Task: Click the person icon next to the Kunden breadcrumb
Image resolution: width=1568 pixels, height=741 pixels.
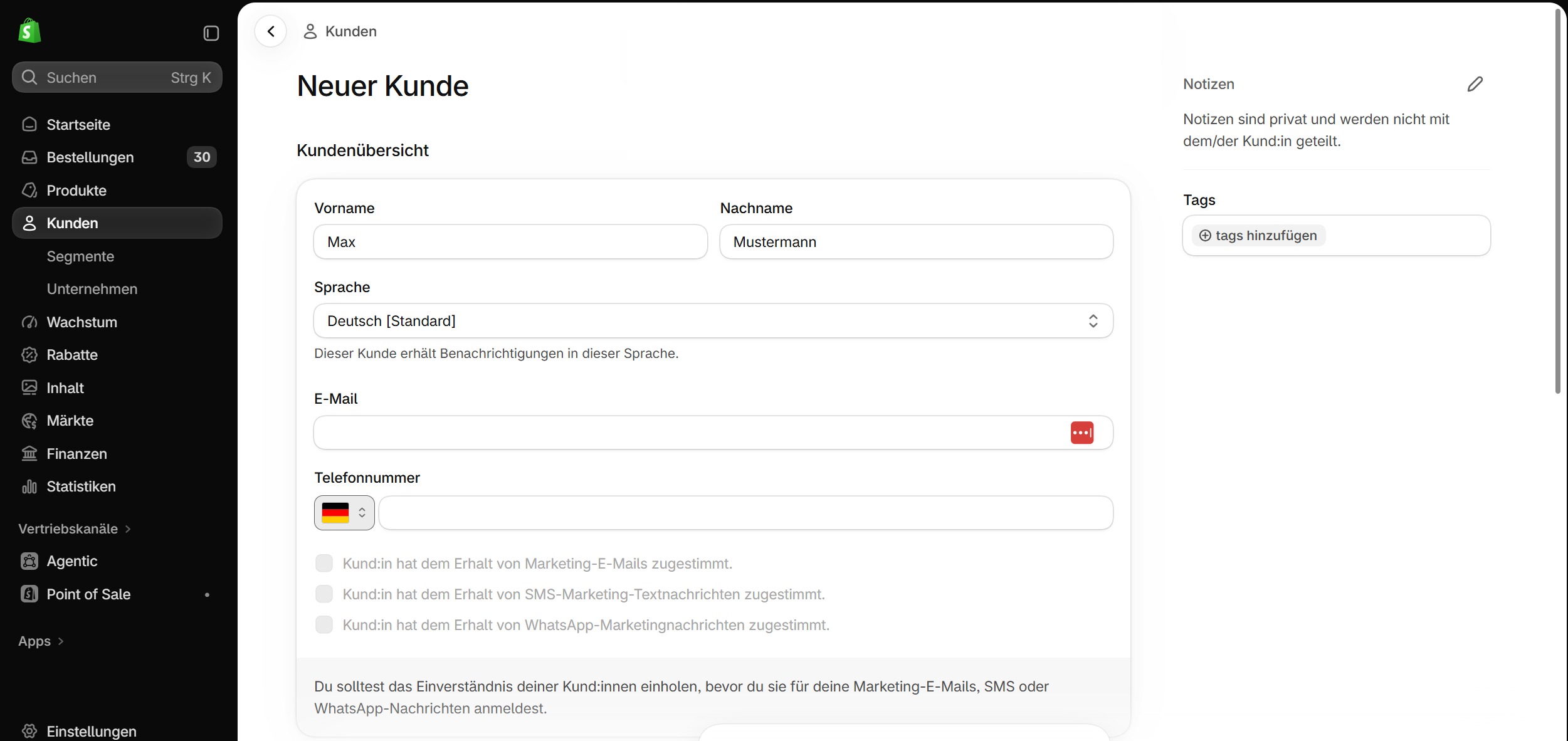Action: click(x=310, y=31)
